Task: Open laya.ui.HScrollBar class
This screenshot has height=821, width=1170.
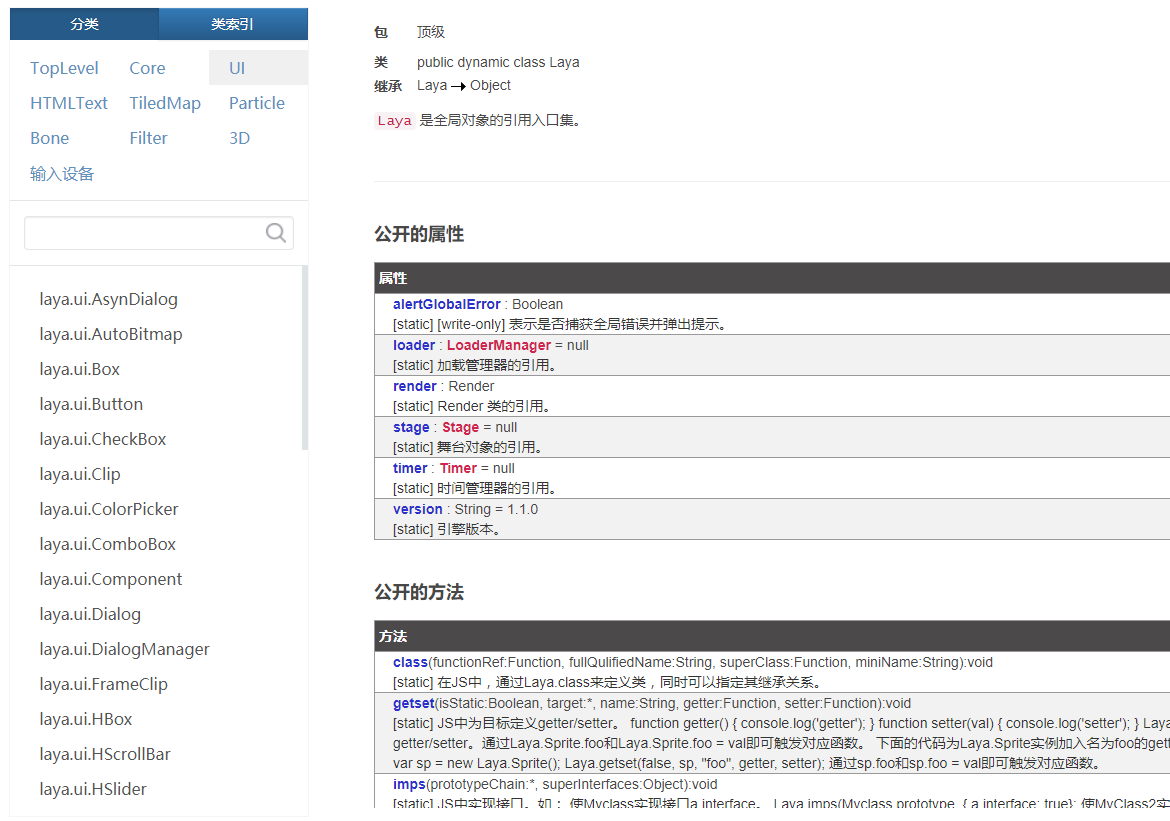Action: [105, 755]
